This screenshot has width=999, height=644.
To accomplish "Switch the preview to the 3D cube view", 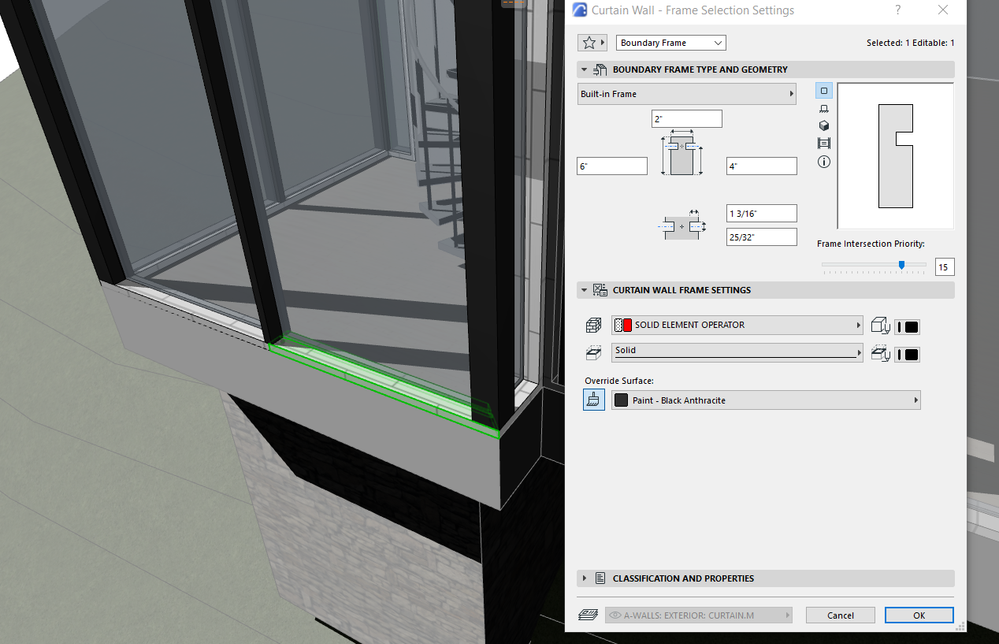I will [x=823, y=125].
